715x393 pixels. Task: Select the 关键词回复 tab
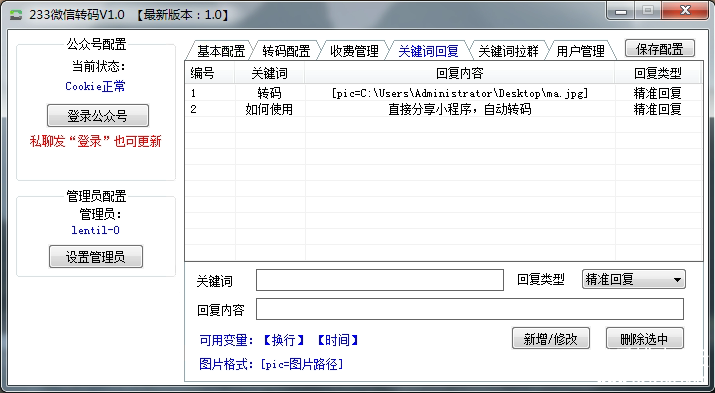[428, 51]
